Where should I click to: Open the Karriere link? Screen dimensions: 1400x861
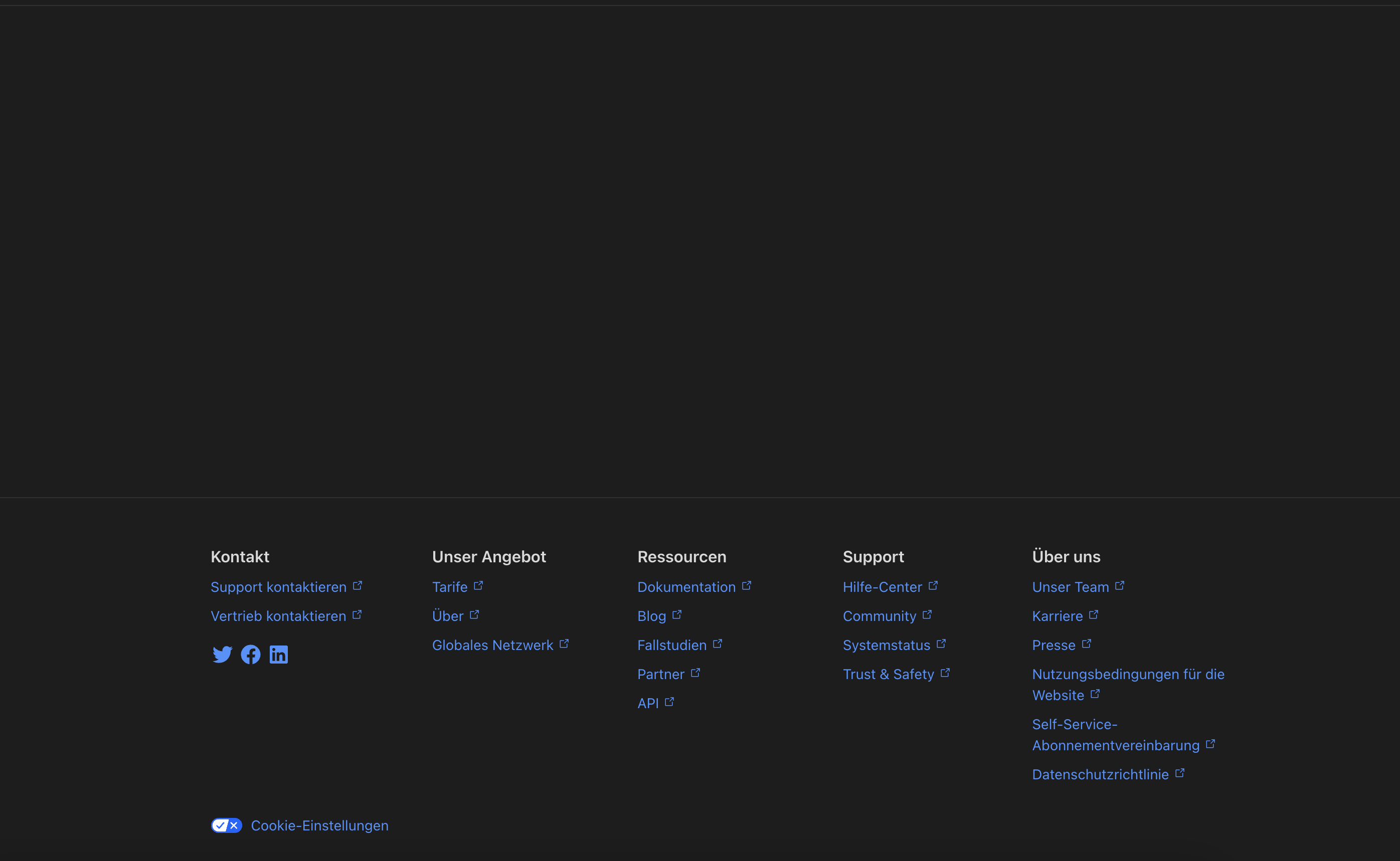point(1057,616)
